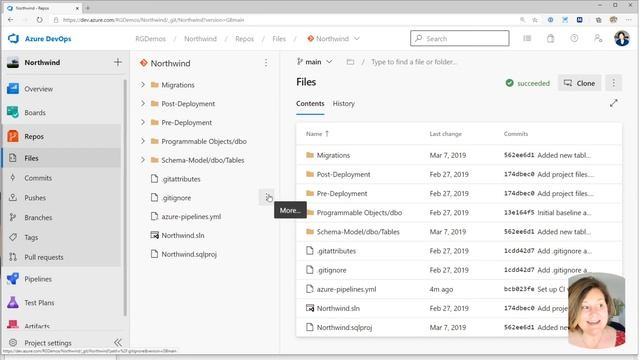This screenshot has height=360, width=640.
Task: Expand Schema-Model/dbo/Tables folder in tree
Action: pos(143,160)
